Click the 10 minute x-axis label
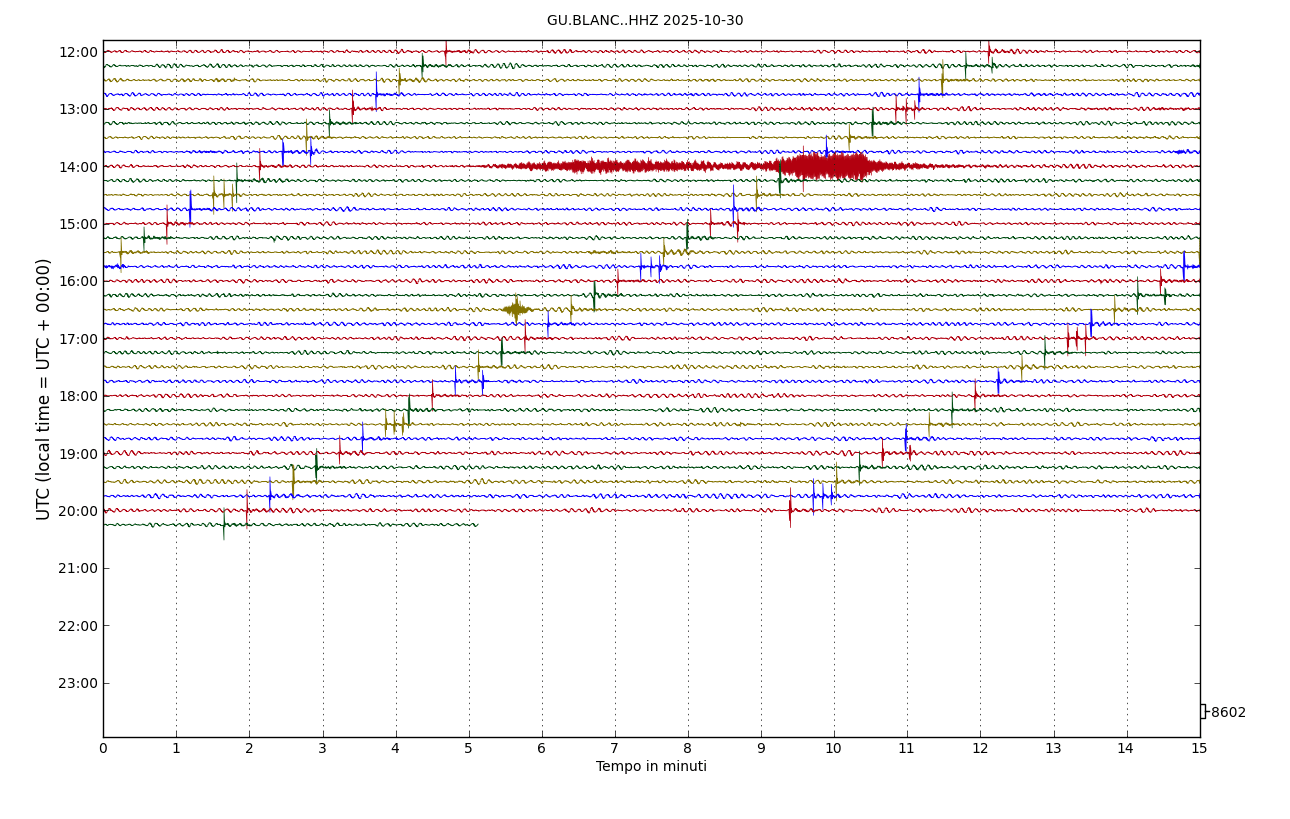Image resolution: width=1290 pixels, height=819 pixels. click(x=834, y=749)
